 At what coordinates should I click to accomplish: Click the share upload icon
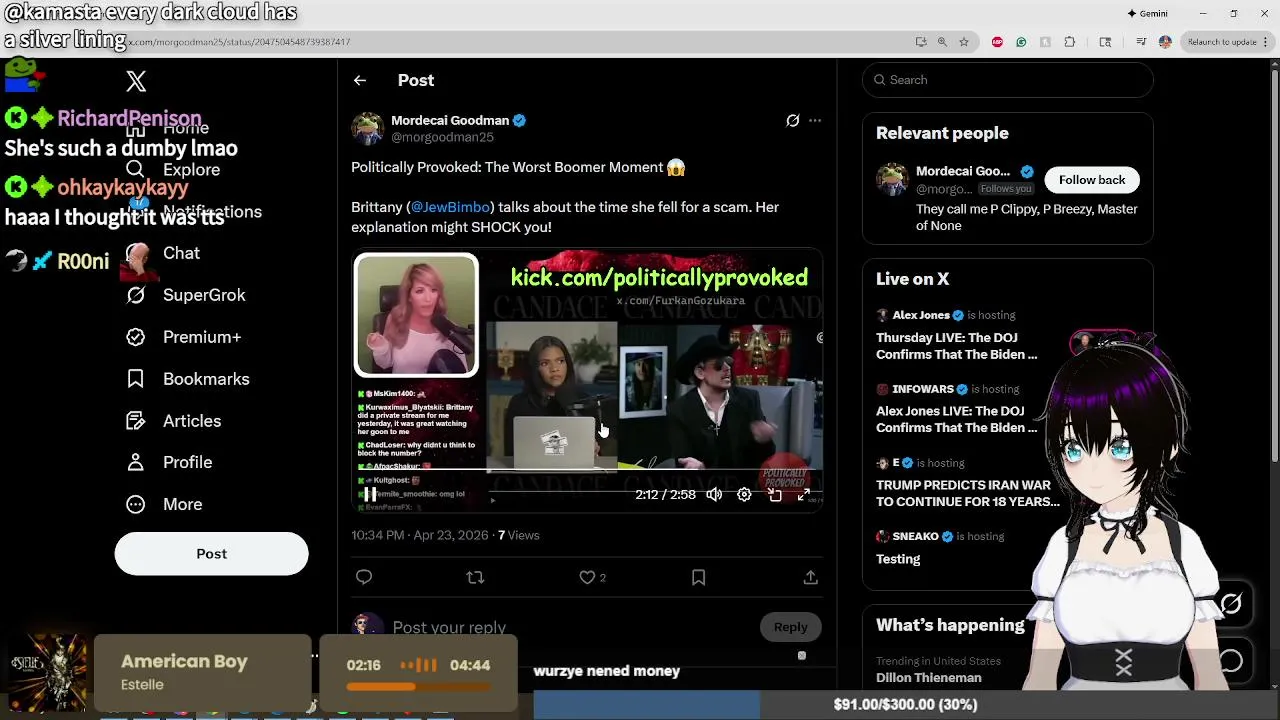tap(810, 577)
